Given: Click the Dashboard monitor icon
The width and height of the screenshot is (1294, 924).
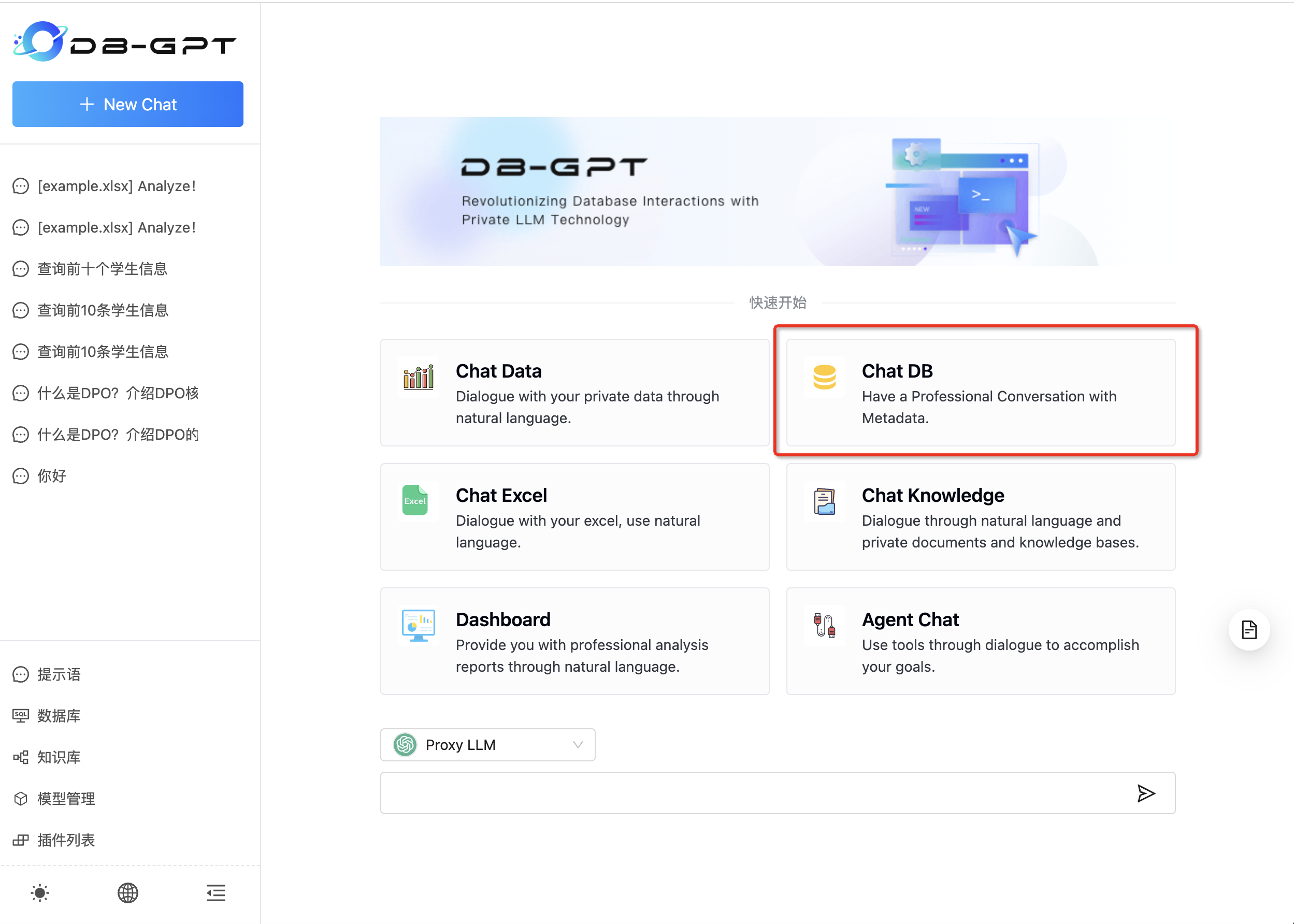Looking at the screenshot, I should click(418, 625).
